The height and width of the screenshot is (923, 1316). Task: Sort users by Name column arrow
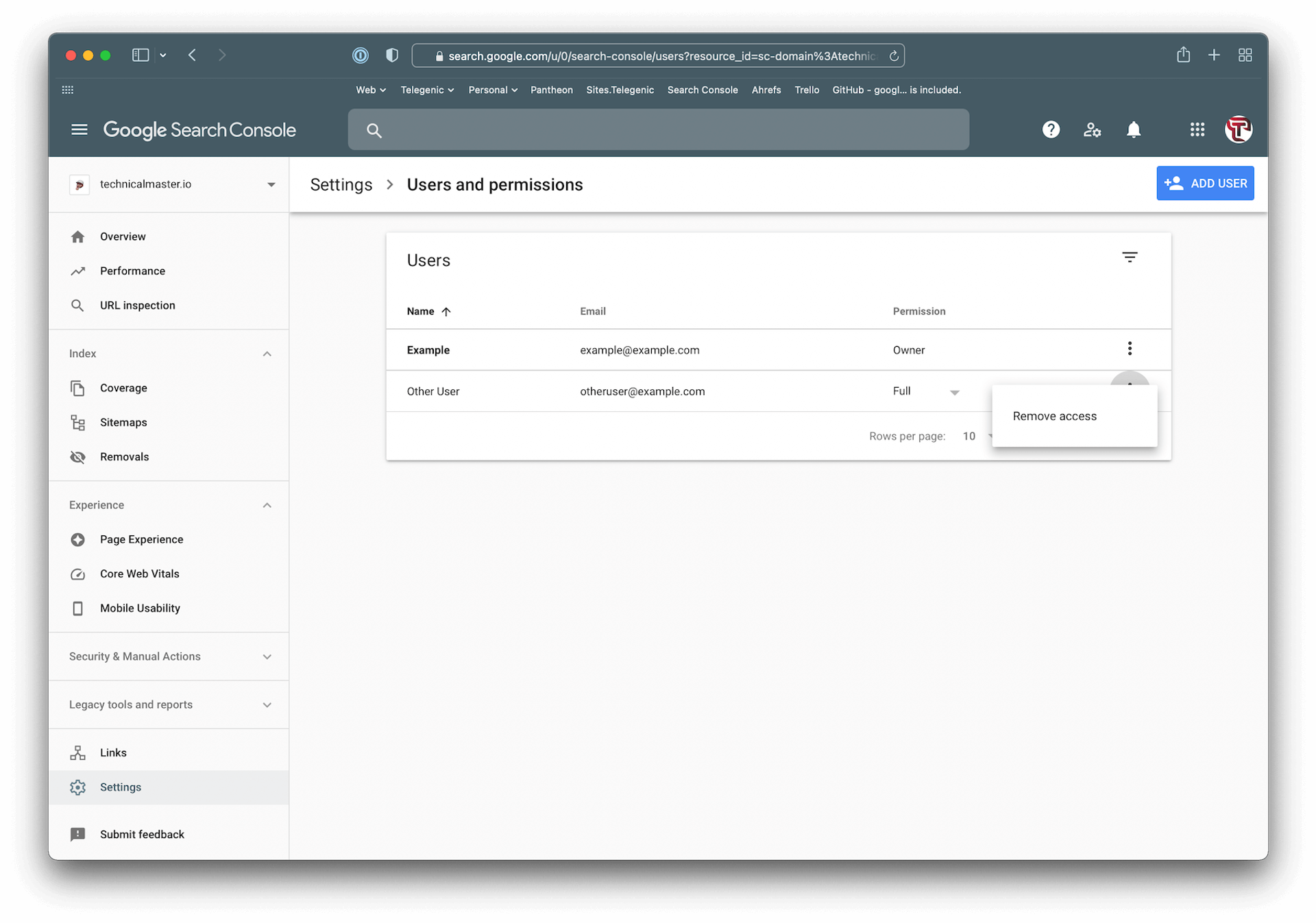446,312
